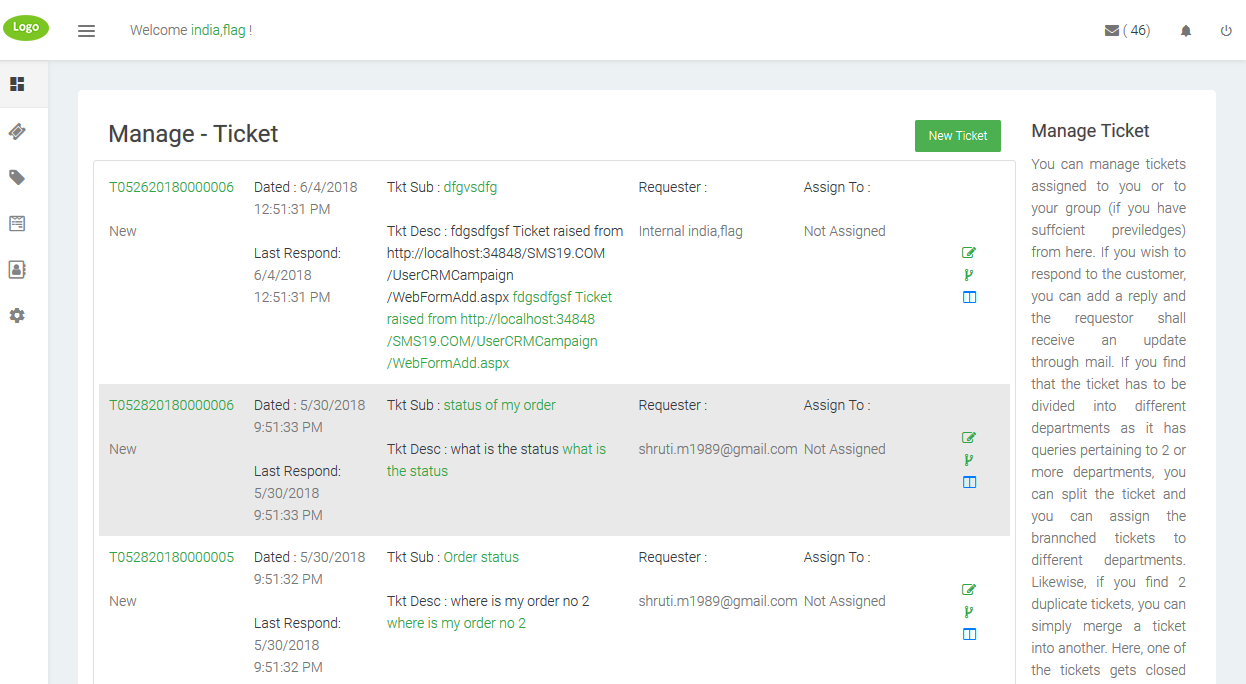Split ticket T052820180000006 using branch icon
Screen dimensions: 1246x684
pos(968,459)
